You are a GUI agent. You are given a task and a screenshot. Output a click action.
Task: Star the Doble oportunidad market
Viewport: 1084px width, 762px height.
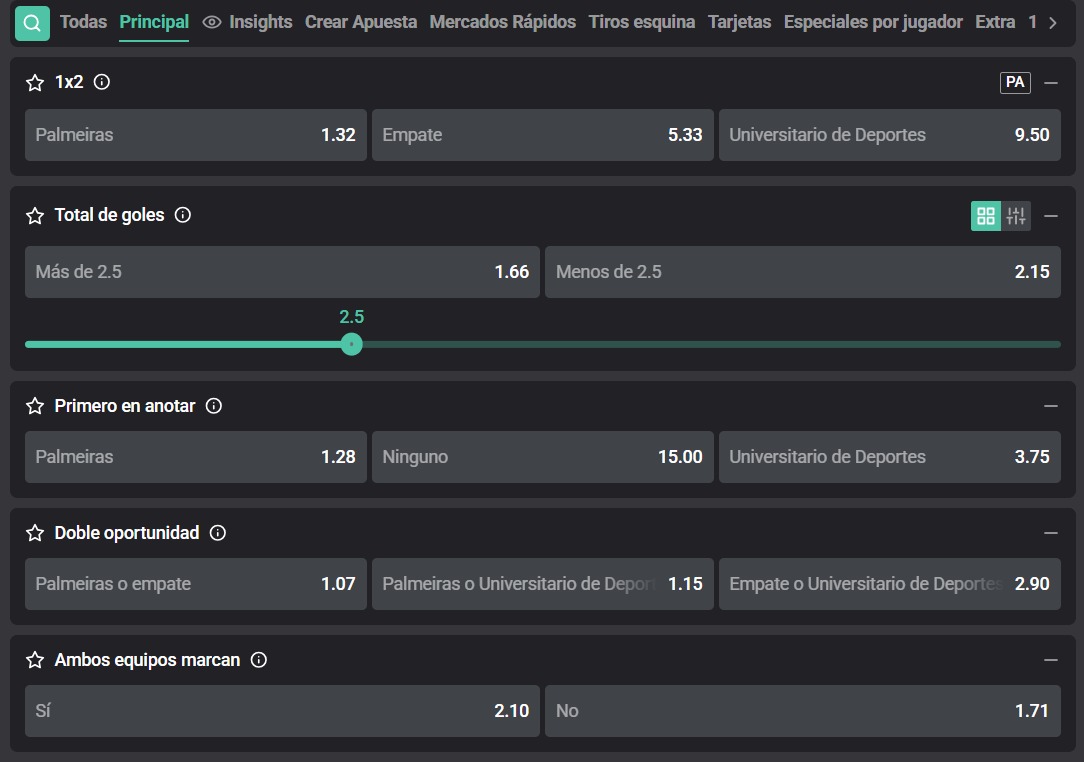35,533
